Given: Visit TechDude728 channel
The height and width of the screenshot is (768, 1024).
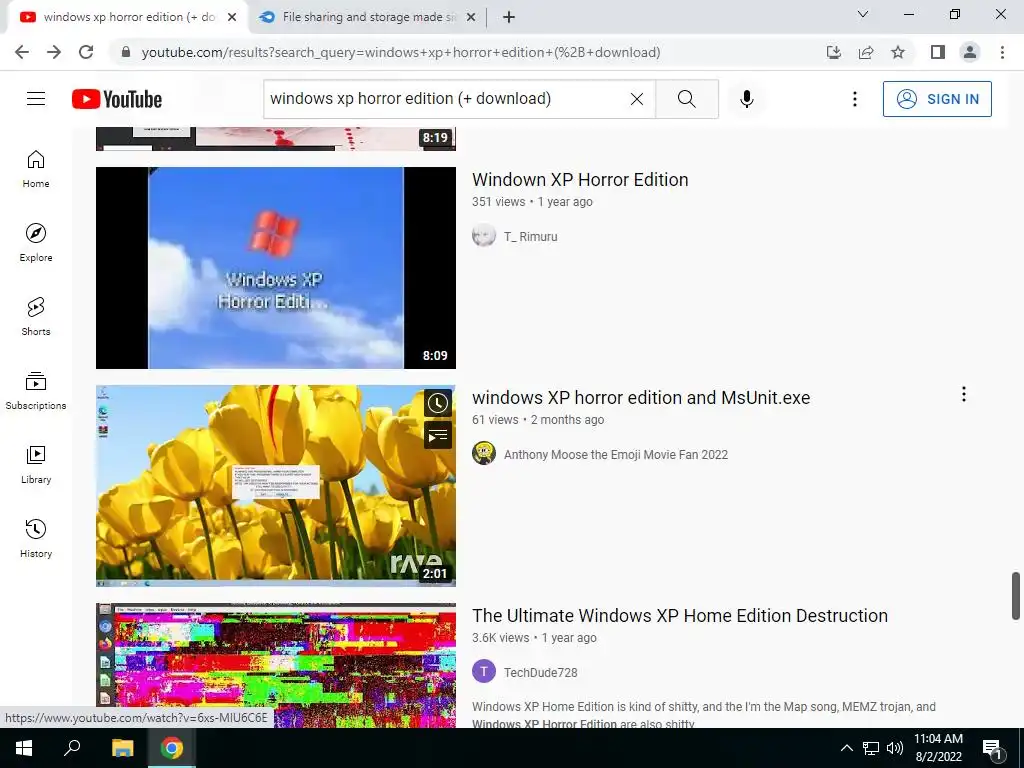Looking at the screenshot, I should (541, 673).
